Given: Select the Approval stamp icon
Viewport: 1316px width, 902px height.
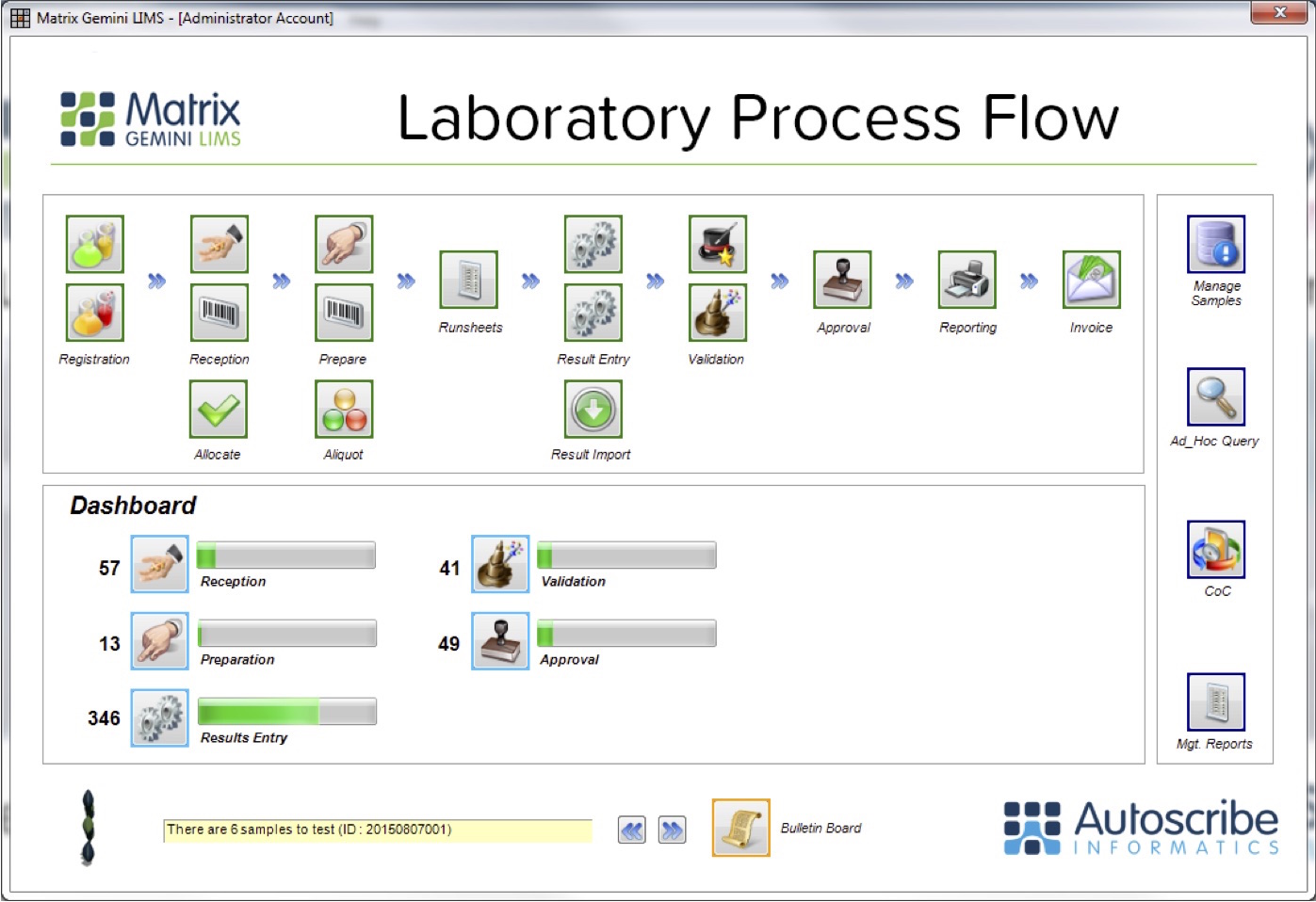Looking at the screenshot, I should coord(842,280).
